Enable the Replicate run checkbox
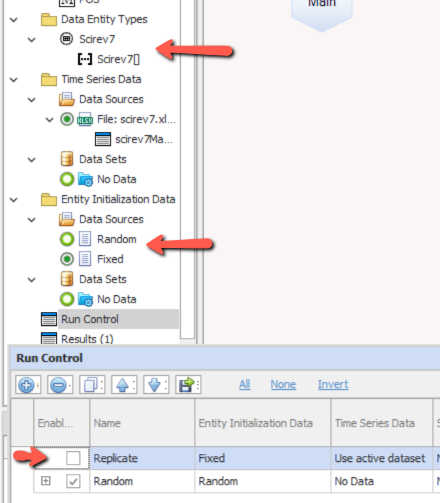Image resolution: width=440 pixels, height=503 pixels. tap(73, 458)
